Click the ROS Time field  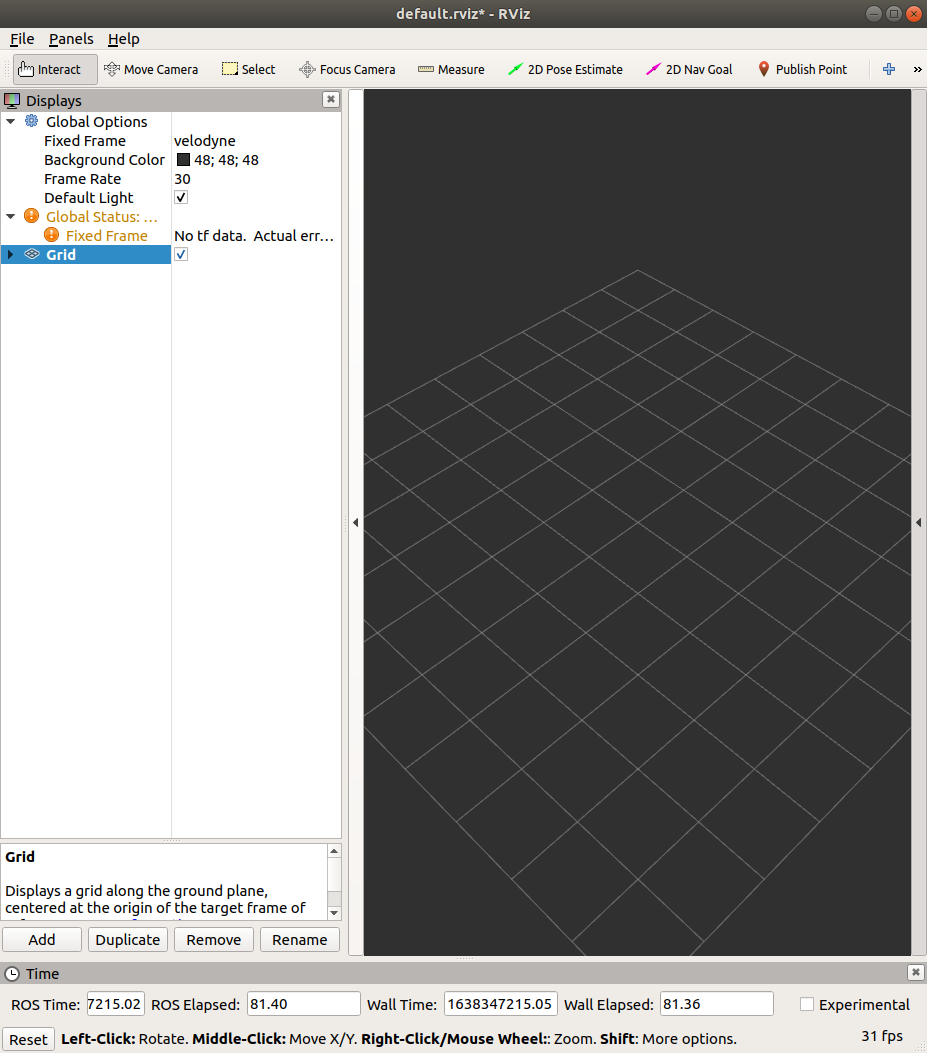pos(115,1004)
